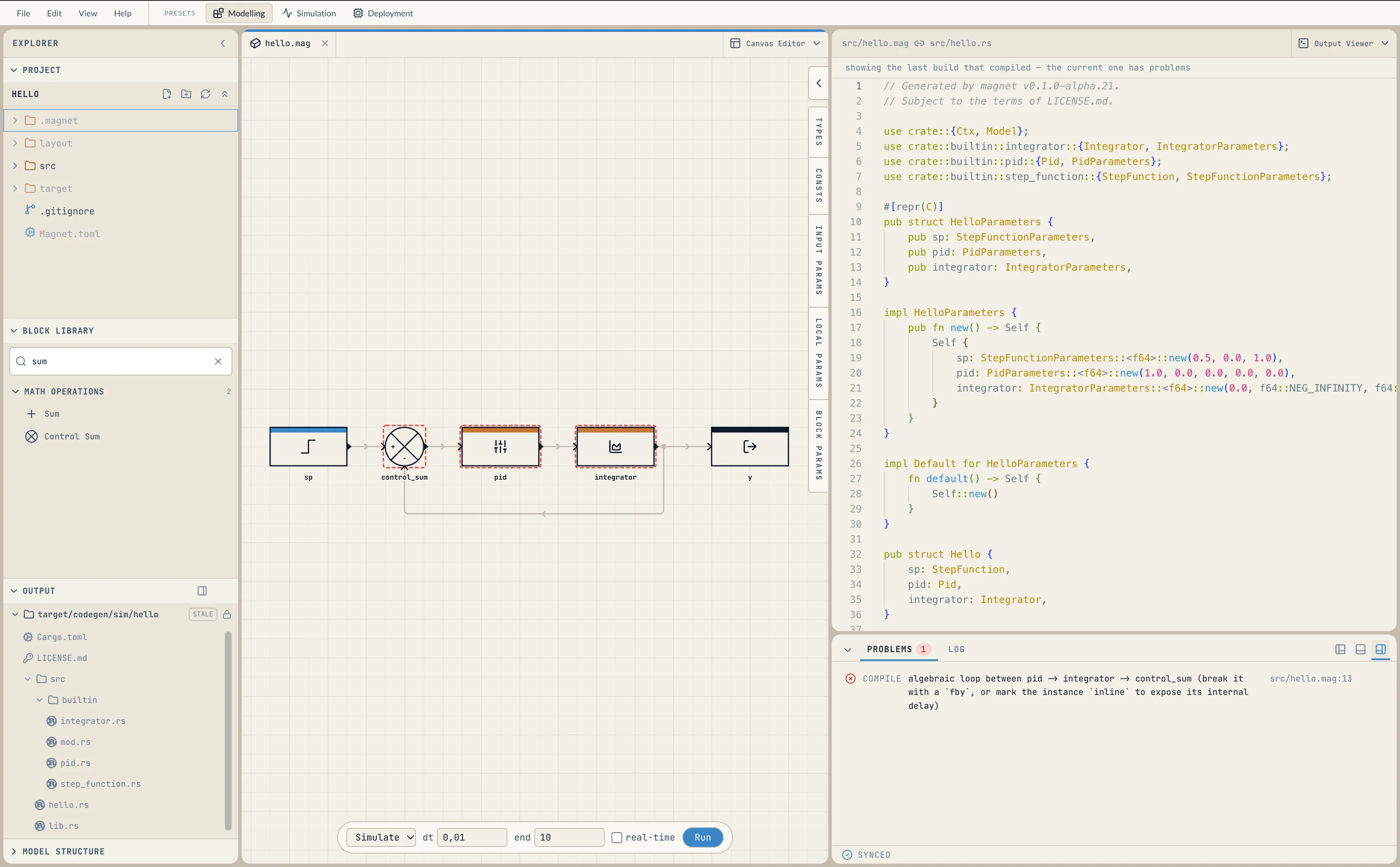Select the sp step function block
The width and height of the screenshot is (1400, 867).
[x=308, y=446]
